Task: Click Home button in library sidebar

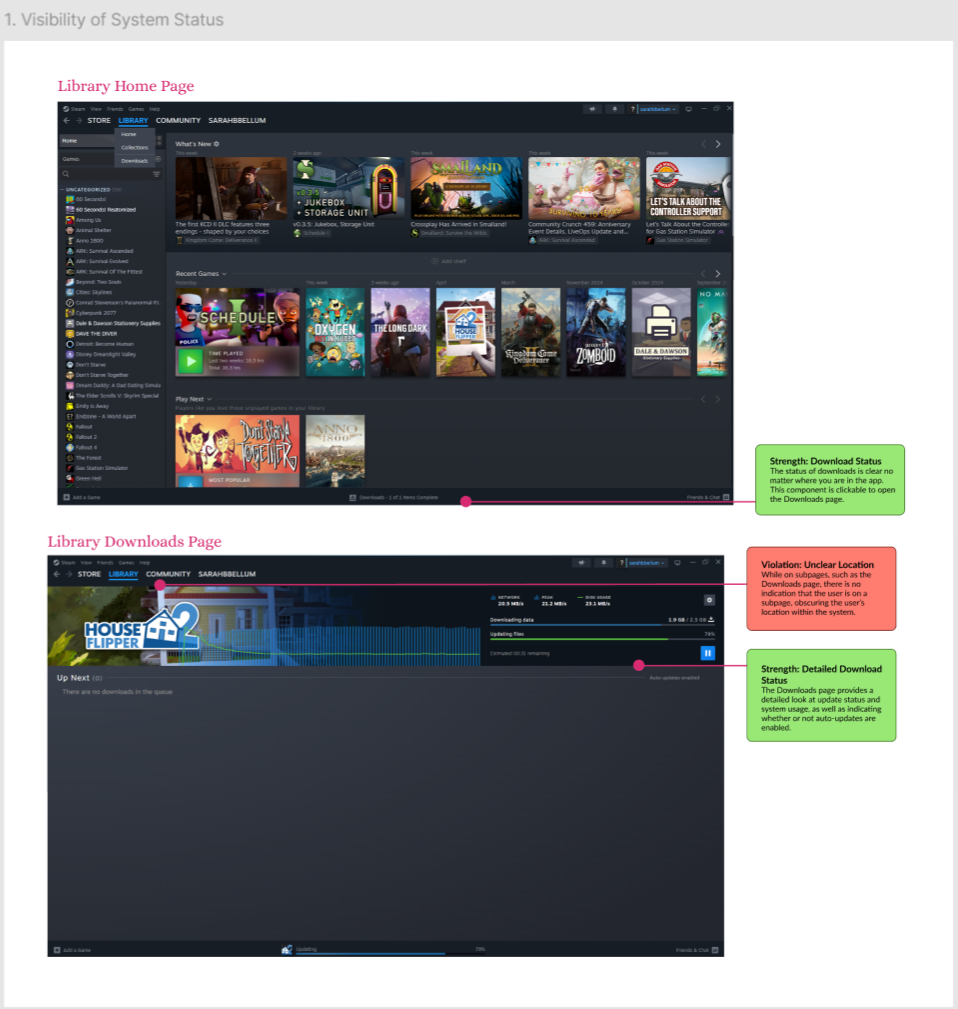Action: tap(87, 140)
